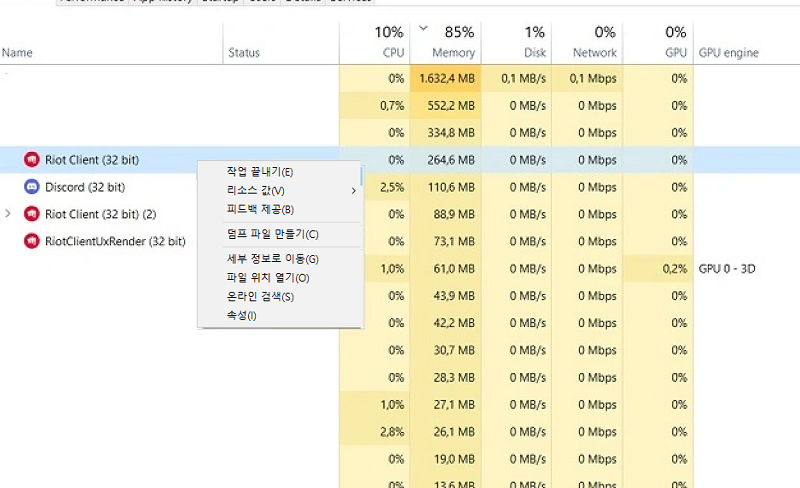Image resolution: width=800 pixels, height=488 pixels.
Task: Click the 61,0 MB memory cell
Action: [446, 269]
